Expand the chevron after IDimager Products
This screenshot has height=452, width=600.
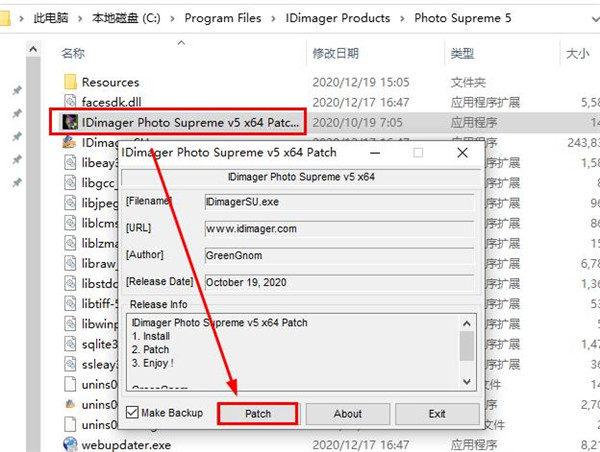(x=402, y=18)
